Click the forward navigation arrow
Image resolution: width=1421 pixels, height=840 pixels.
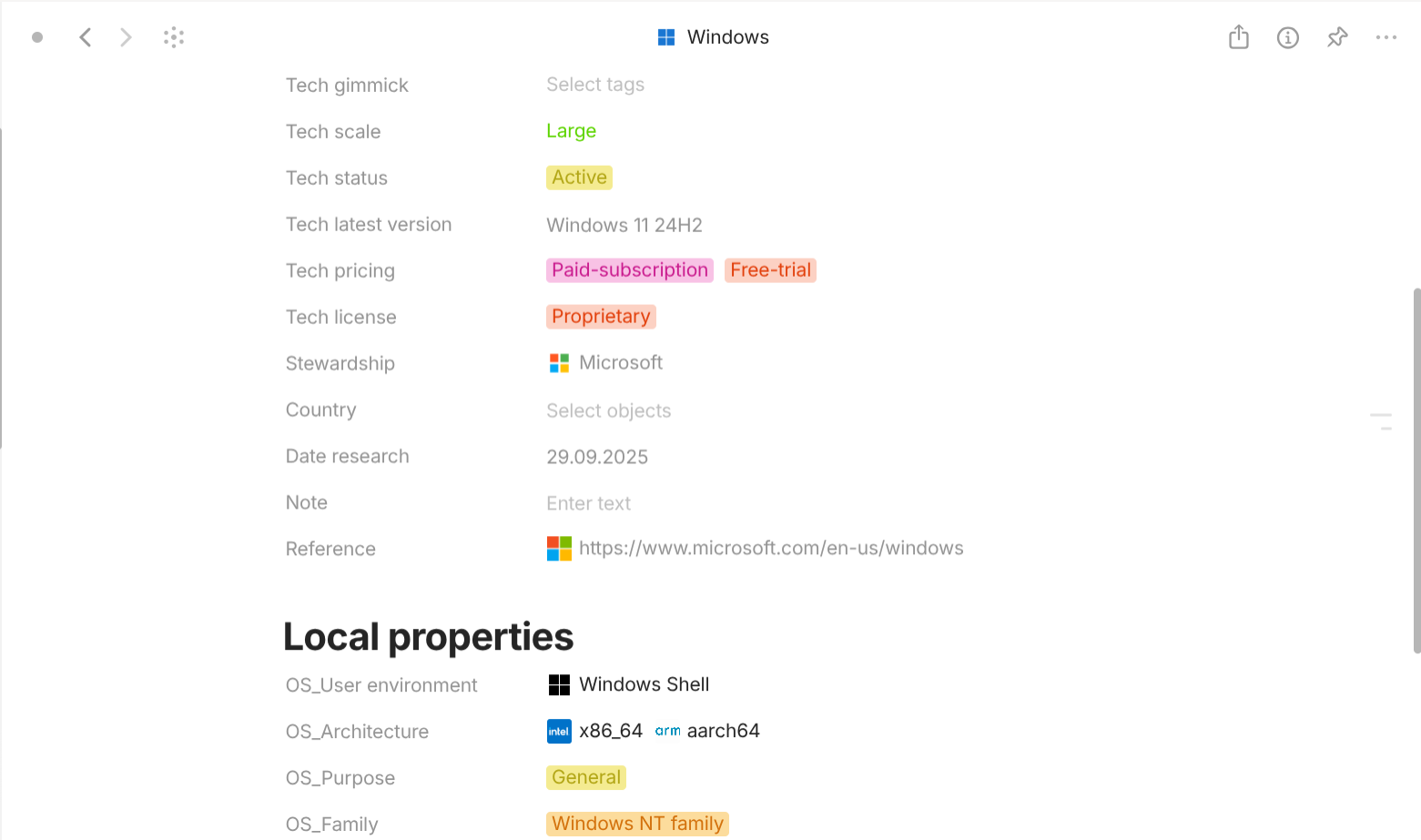(x=125, y=36)
